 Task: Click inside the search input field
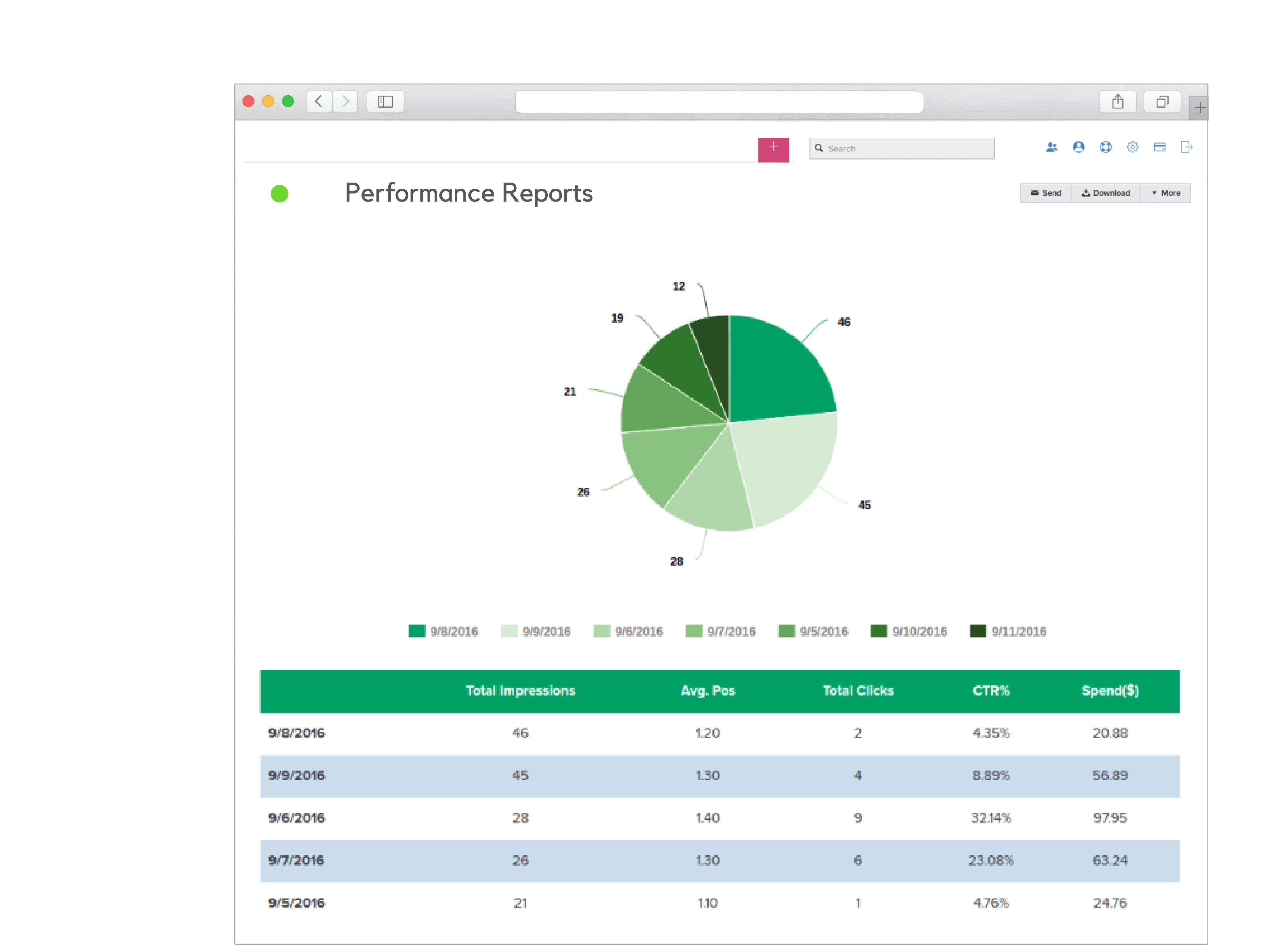point(896,148)
